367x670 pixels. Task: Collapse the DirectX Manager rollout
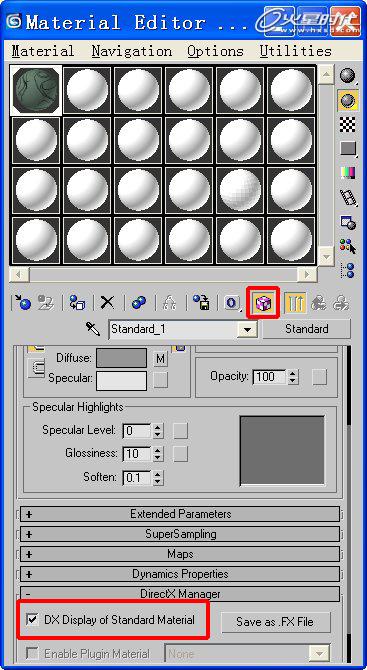(180, 594)
